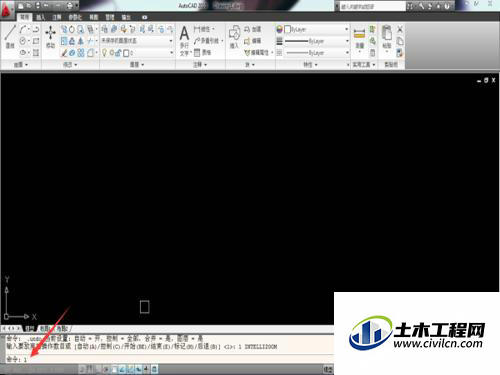The width and height of the screenshot is (500, 375).
Task: Expand the Properties (特性) panel
Action: (310, 65)
